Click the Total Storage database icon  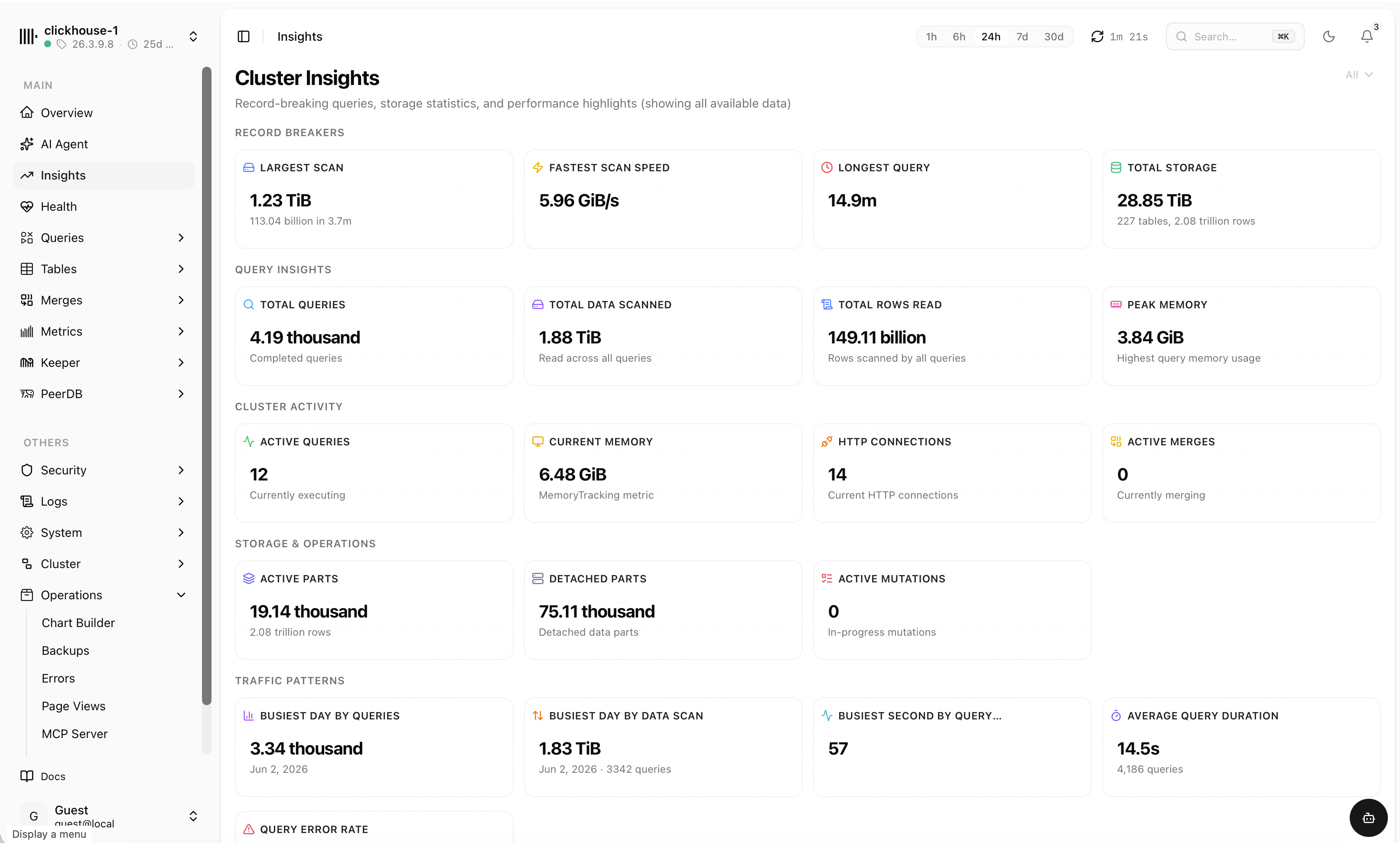1116,167
